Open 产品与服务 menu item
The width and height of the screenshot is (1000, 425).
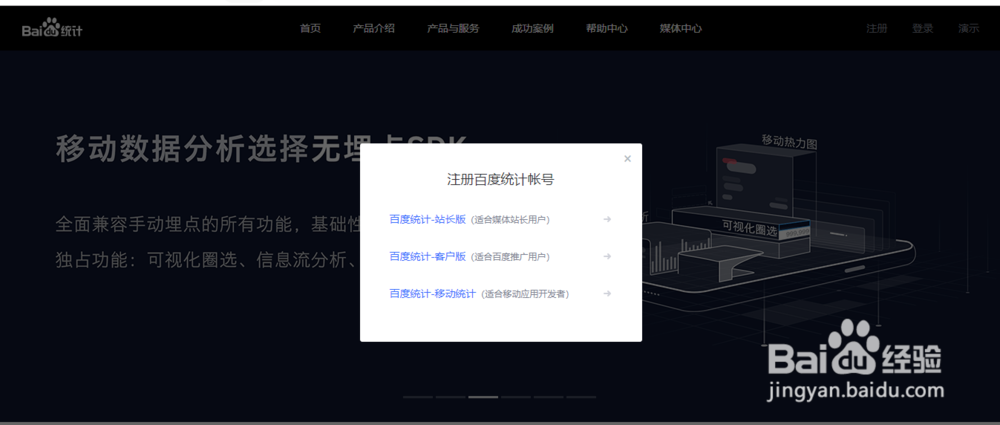pyautogui.click(x=453, y=29)
